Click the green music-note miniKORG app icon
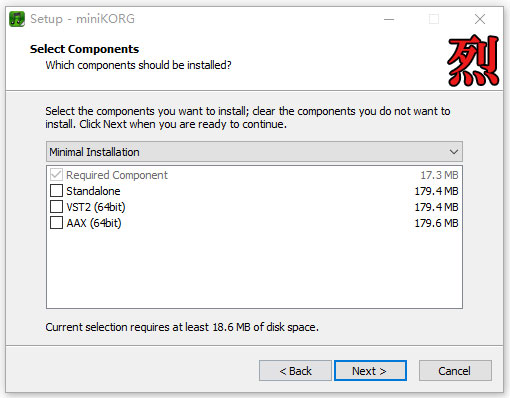Screen dimensions: 510x398 (x=17, y=19)
